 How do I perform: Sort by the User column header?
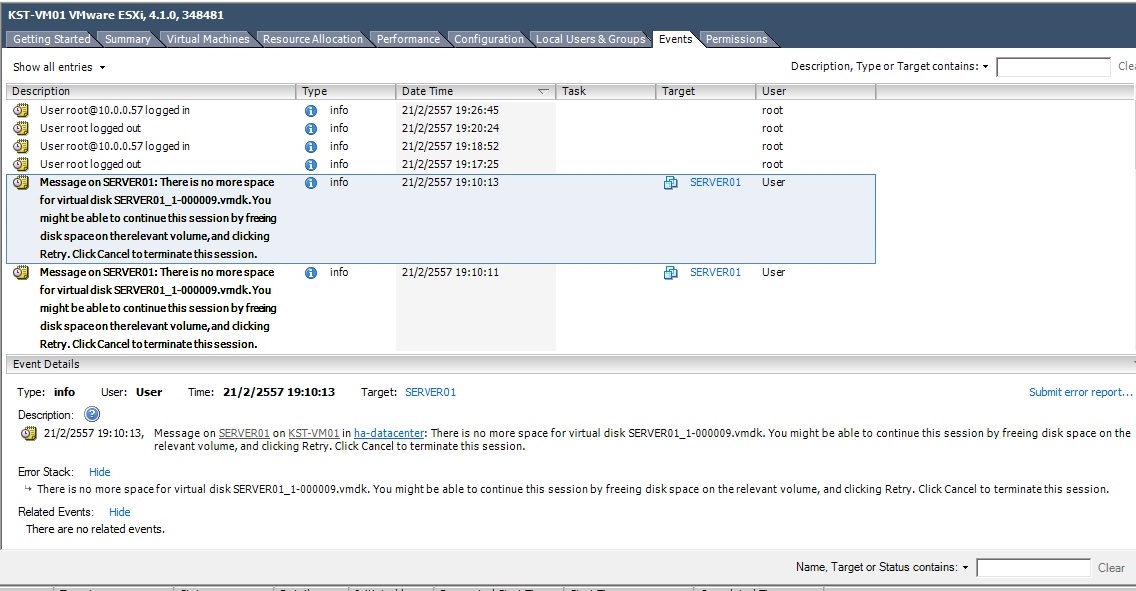[x=816, y=91]
